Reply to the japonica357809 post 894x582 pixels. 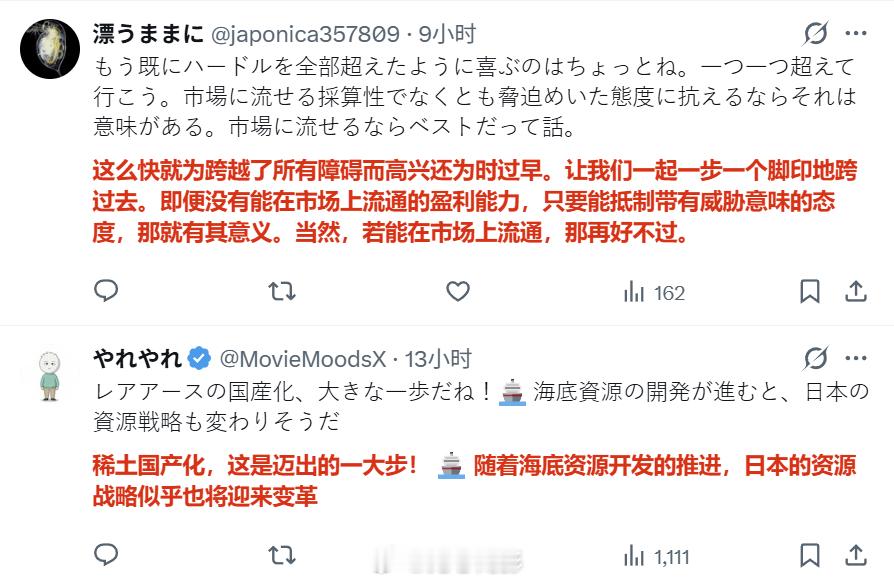coord(105,291)
